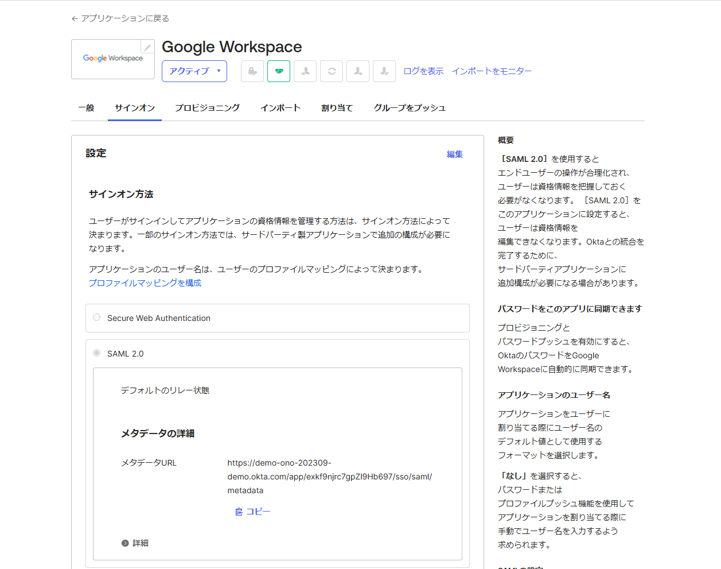The image size is (721, 569).
Task: Click the sync arrows provisioning status icon
Action: (x=332, y=71)
